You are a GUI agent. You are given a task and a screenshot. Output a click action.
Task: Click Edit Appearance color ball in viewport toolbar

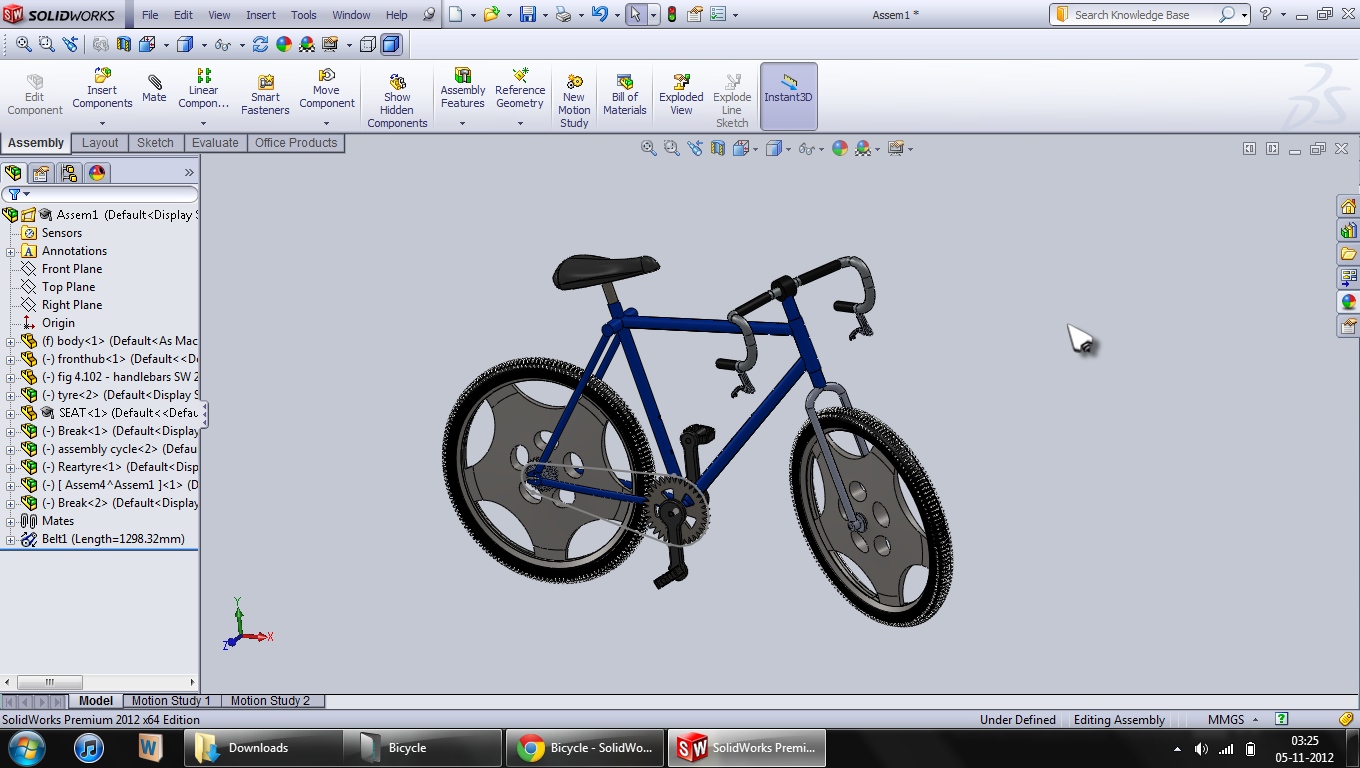pyautogui.click(x=839, y=148)
